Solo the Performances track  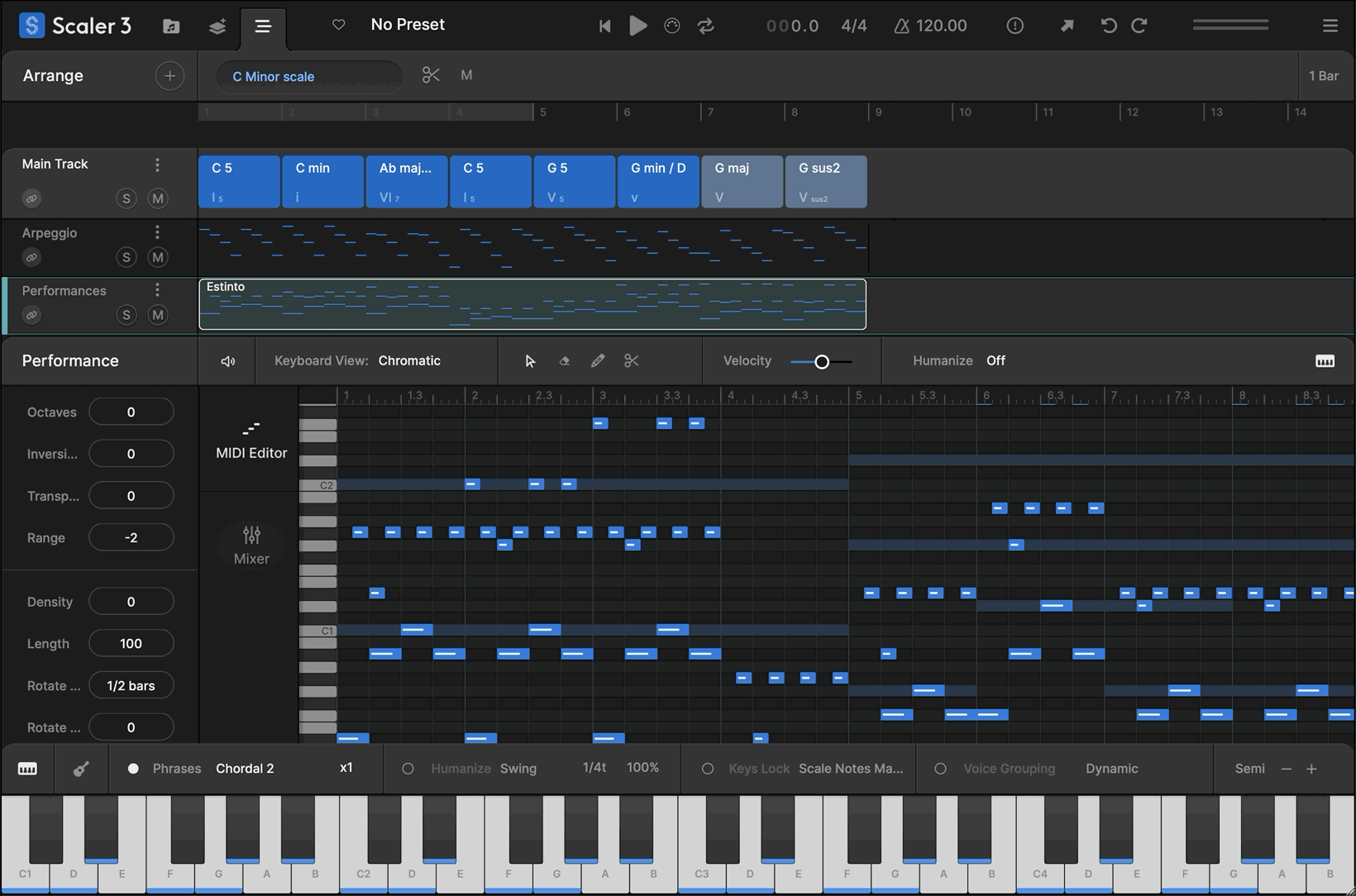[x=126, y=315]
